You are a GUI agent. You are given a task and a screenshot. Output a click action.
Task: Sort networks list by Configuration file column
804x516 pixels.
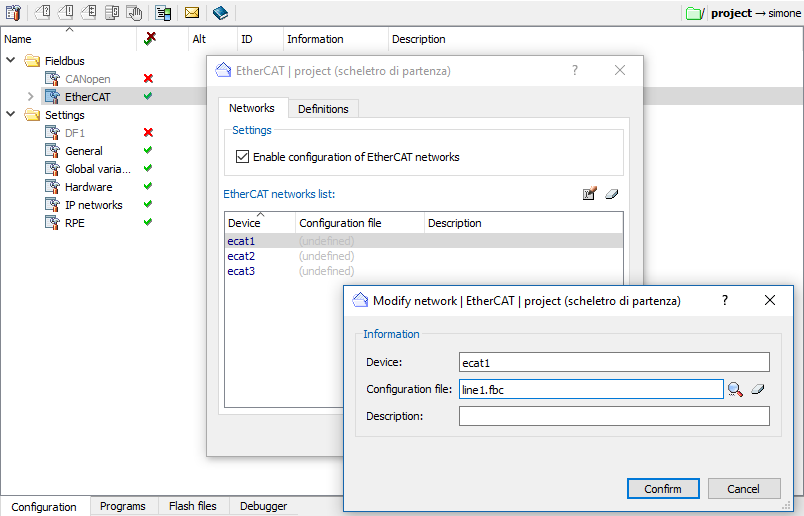tap(360, 223)
